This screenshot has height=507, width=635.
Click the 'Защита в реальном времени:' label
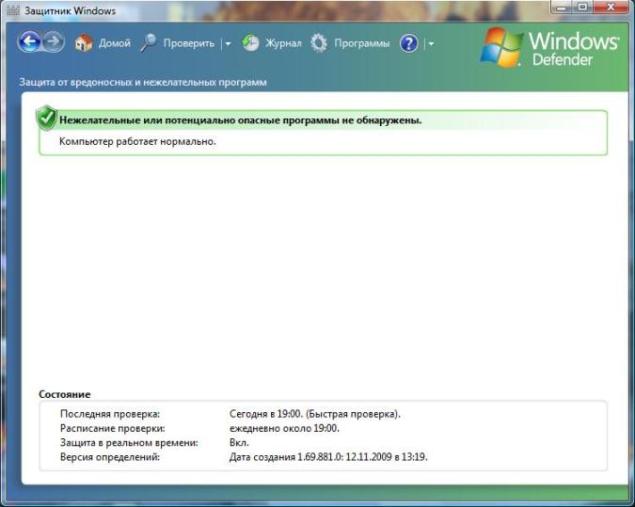[129, 443]
